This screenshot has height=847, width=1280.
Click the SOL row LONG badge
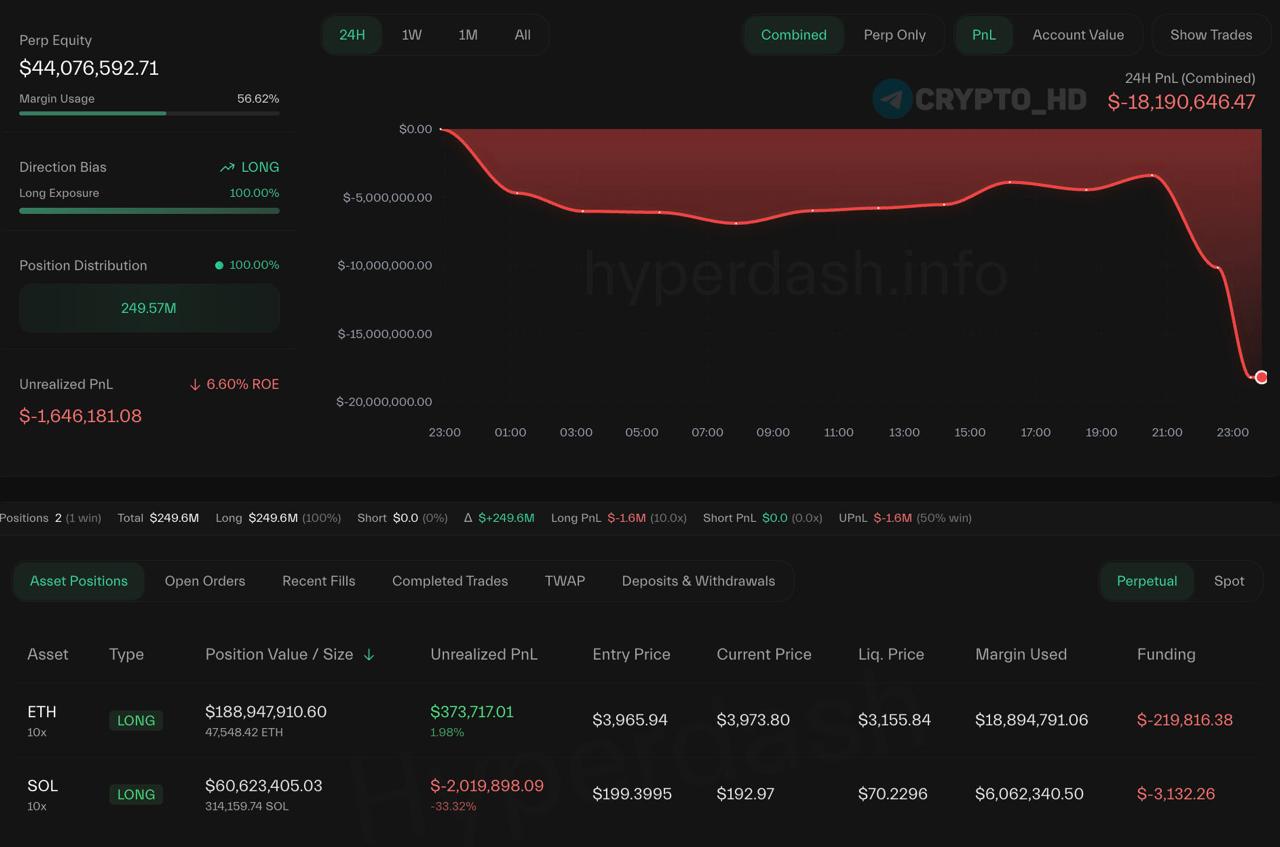click(136, 795)
